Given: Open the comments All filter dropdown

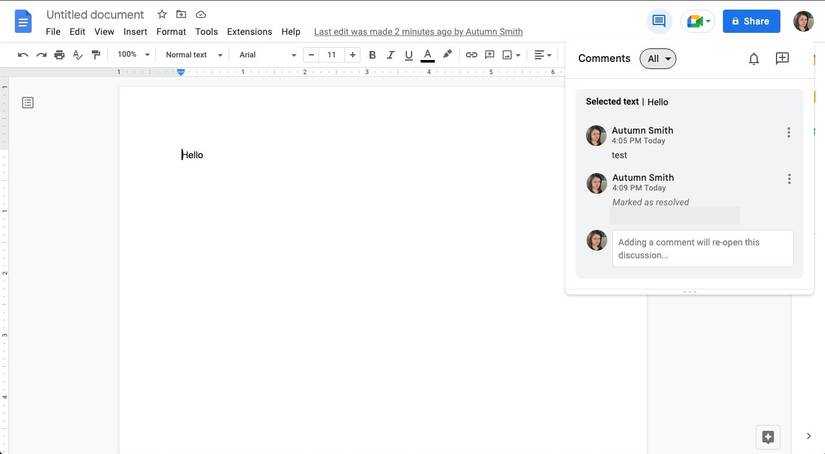Looking at the screenshot, I should coord(658,58).
